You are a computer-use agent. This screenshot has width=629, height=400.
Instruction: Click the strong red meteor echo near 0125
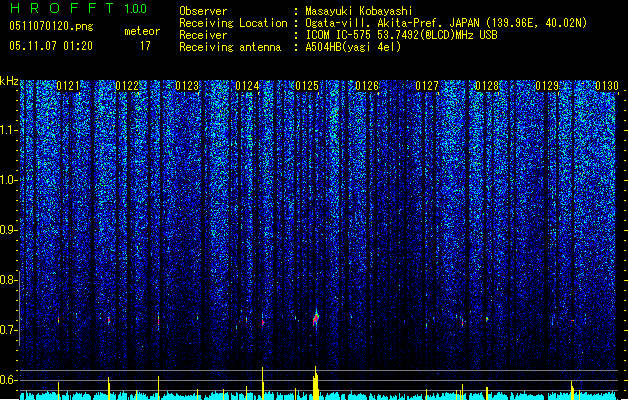[x=316, y=319]
